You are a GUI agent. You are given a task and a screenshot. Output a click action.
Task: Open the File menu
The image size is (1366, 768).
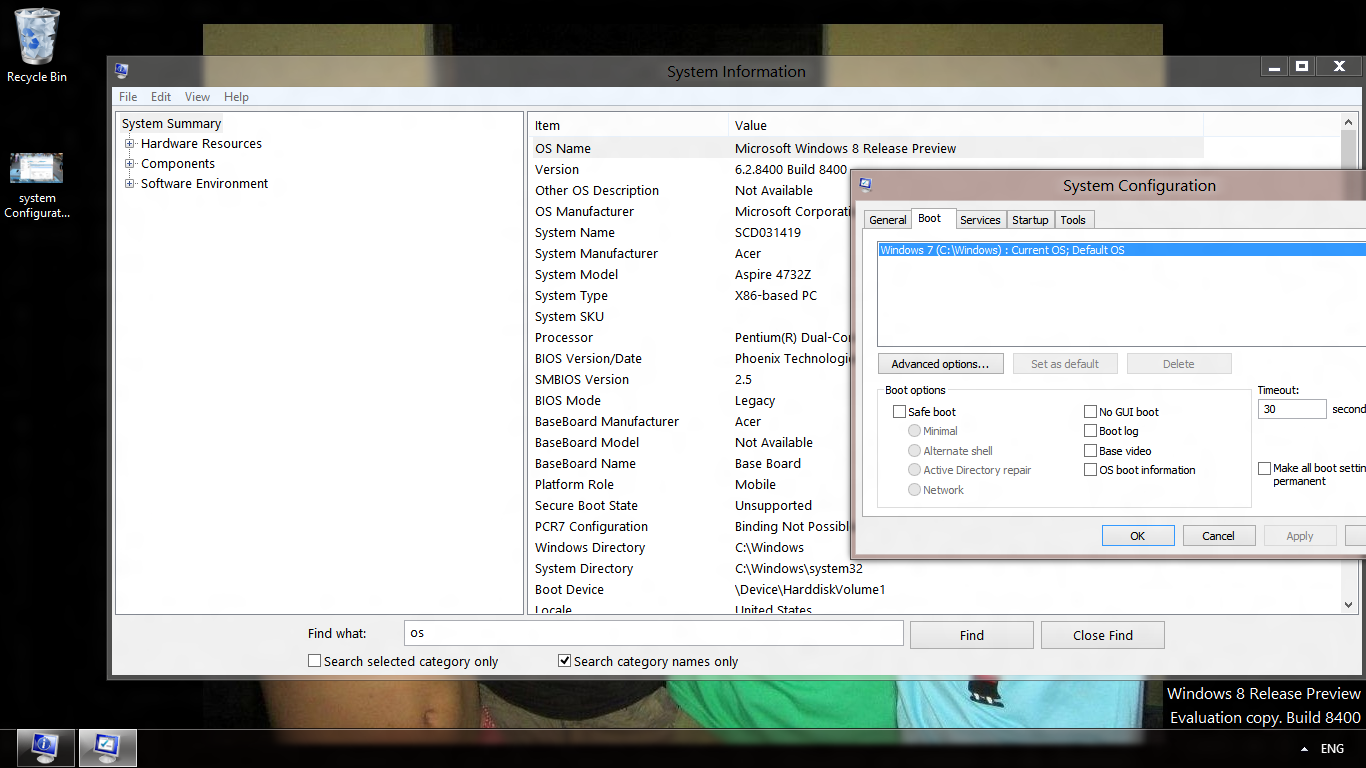pos(128,97)
